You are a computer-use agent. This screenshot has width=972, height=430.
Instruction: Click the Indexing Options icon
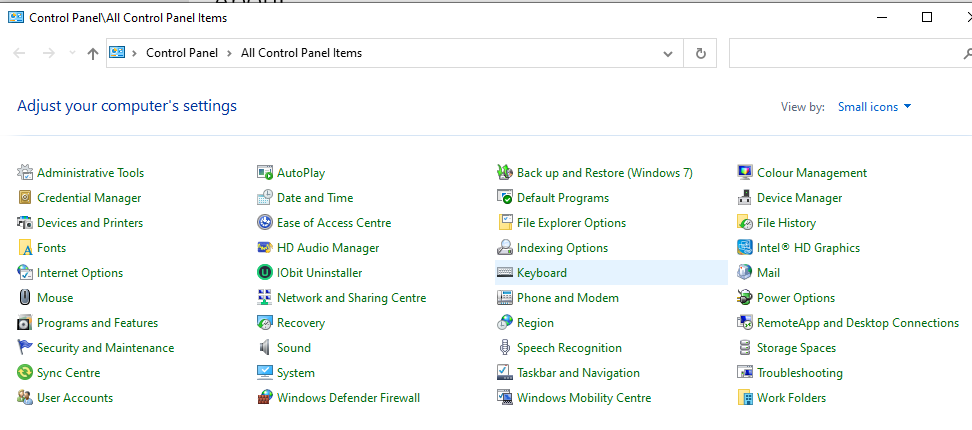click(505, 248)
